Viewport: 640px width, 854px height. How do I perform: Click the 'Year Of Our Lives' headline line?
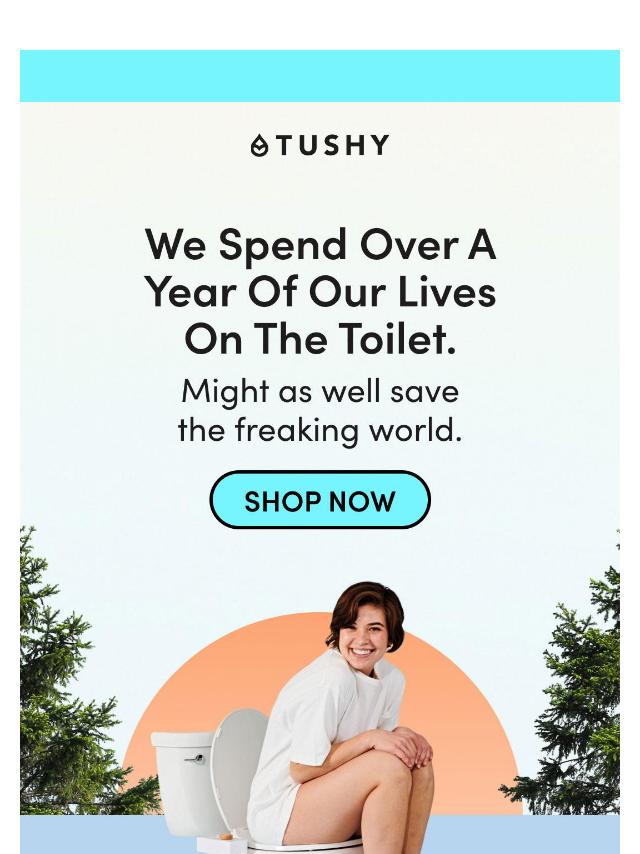point(320,291)
